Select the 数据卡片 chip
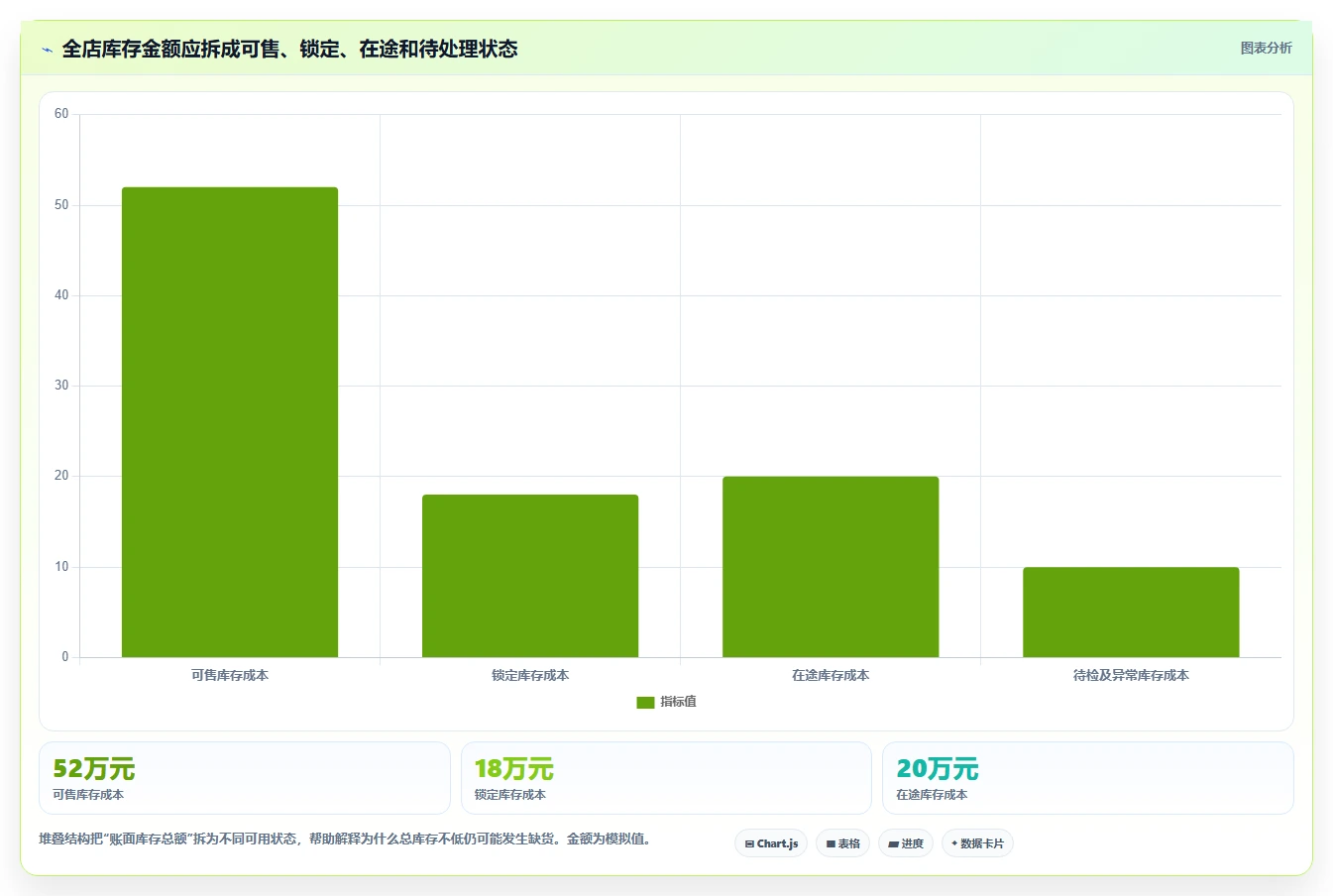This screenshot has height=896, width=1333. tap(977, 843)
